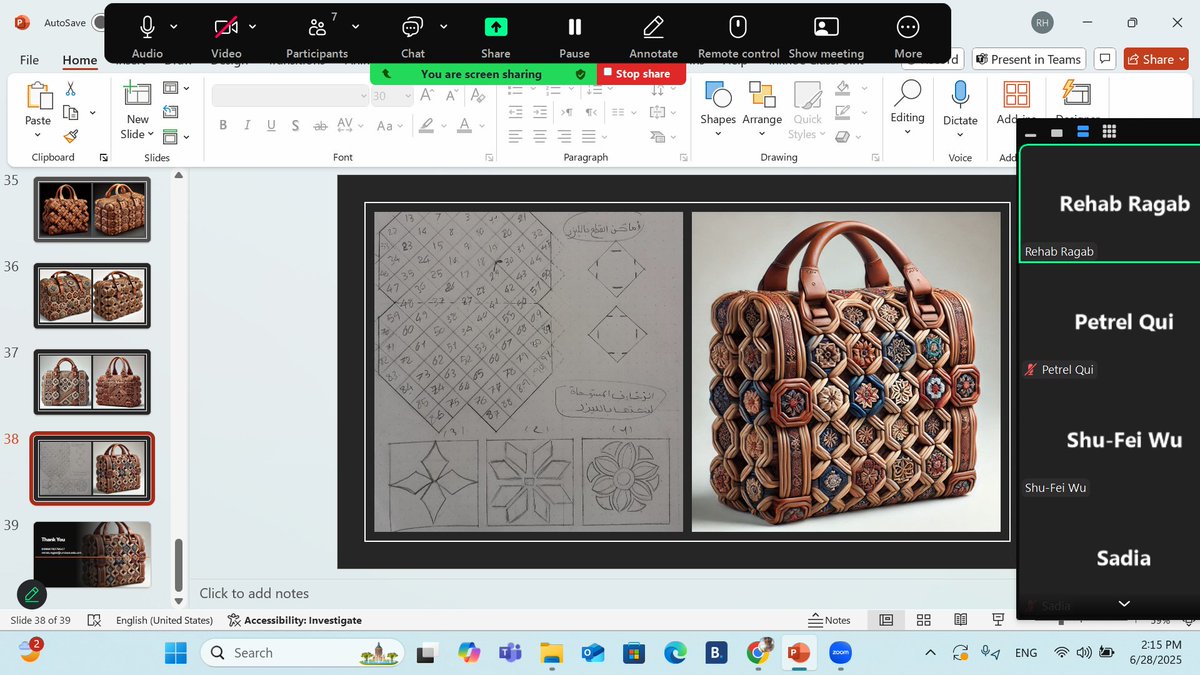Image resolution: width=1200 pixels, height=675 pixels.
Task: Open Google Chrome from taskbar
Action: click(x=758, y=653)
